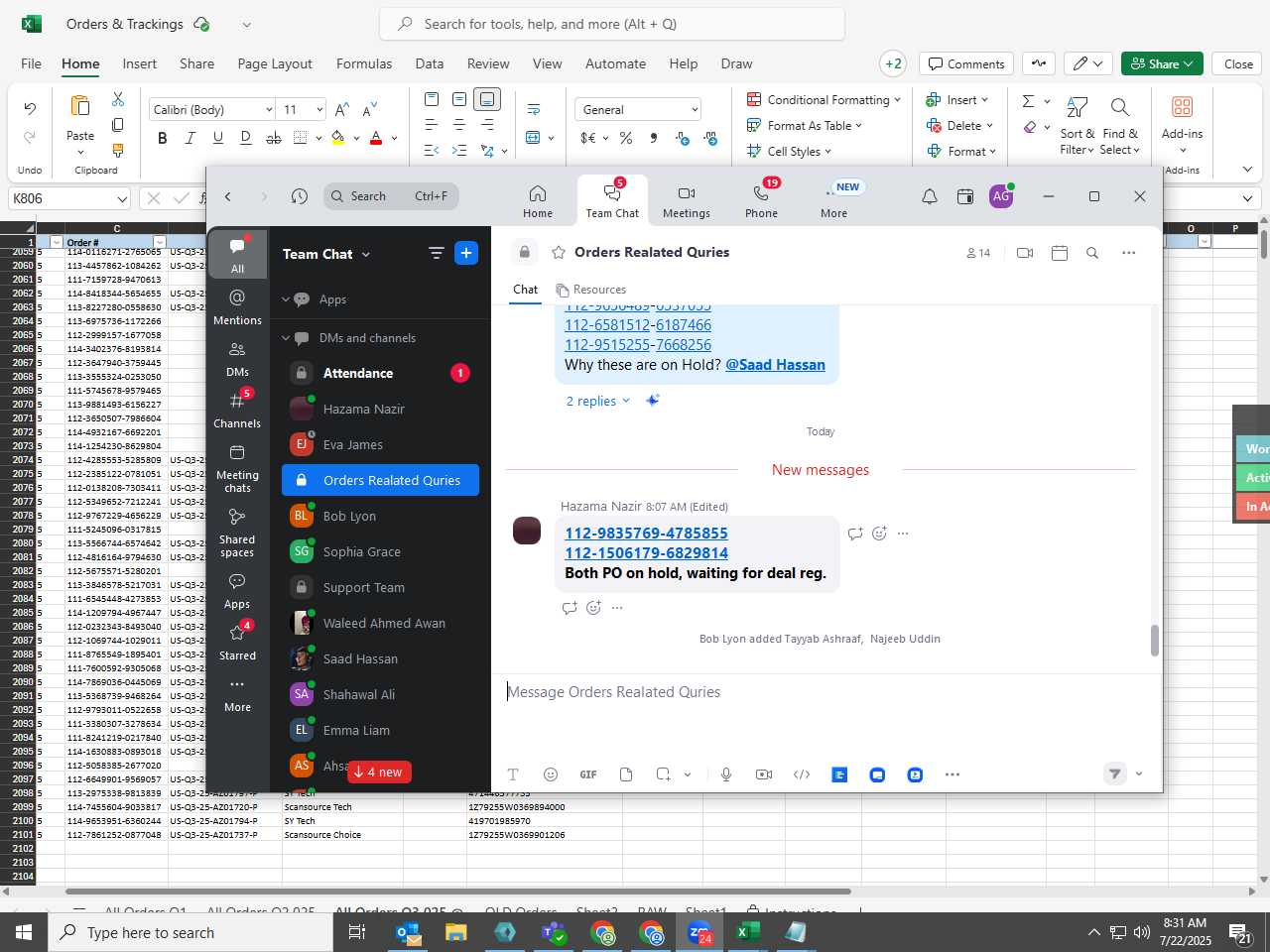Open File Explorer from taskbar
Viewport: 1270px width, 952px height.
(x=455, y=932)
